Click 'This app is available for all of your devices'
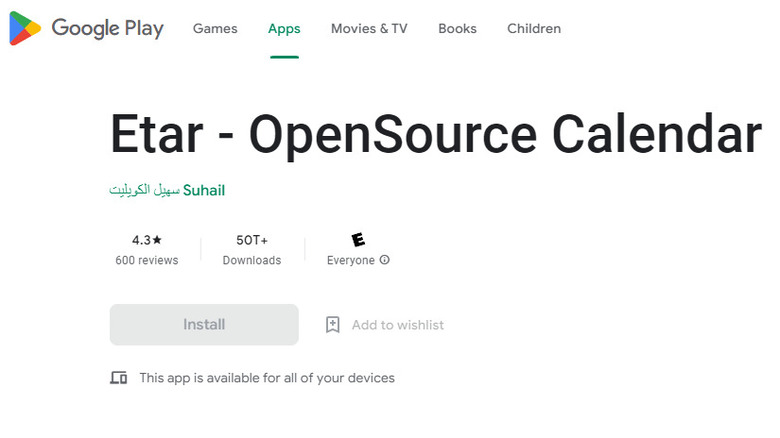This screenshot has height=438, width=780. pos(267,378)
